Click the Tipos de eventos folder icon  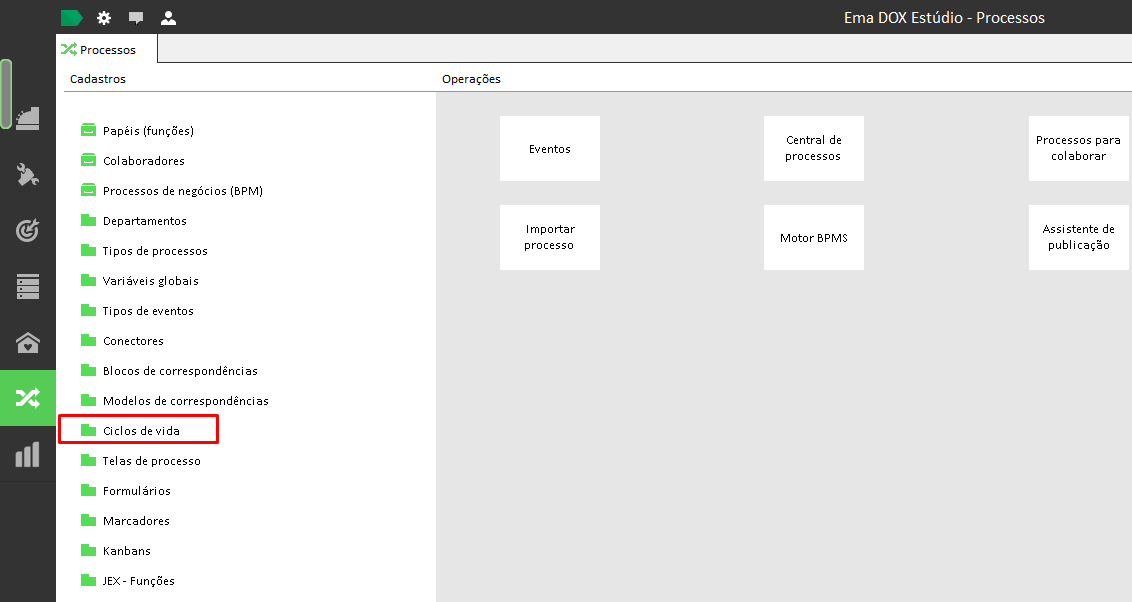point(88,310)
